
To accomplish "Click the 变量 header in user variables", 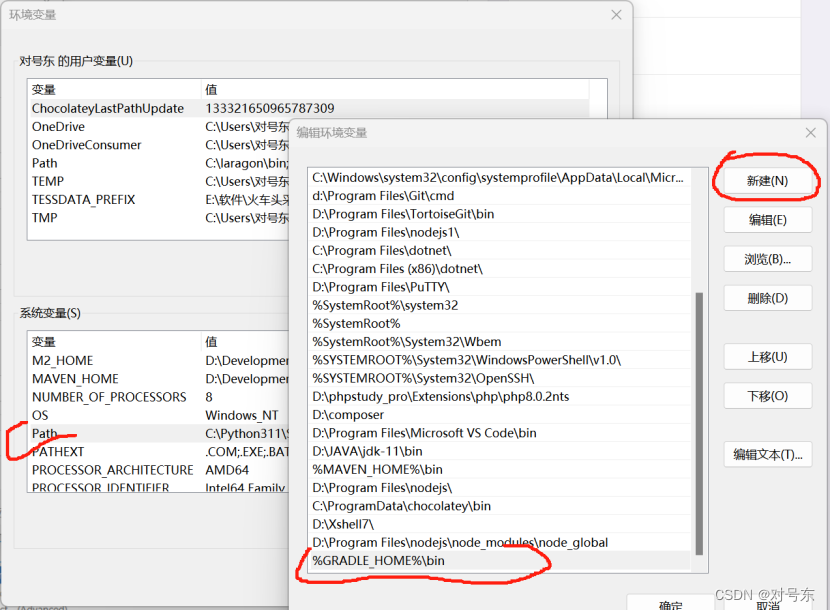I will 115,89.
